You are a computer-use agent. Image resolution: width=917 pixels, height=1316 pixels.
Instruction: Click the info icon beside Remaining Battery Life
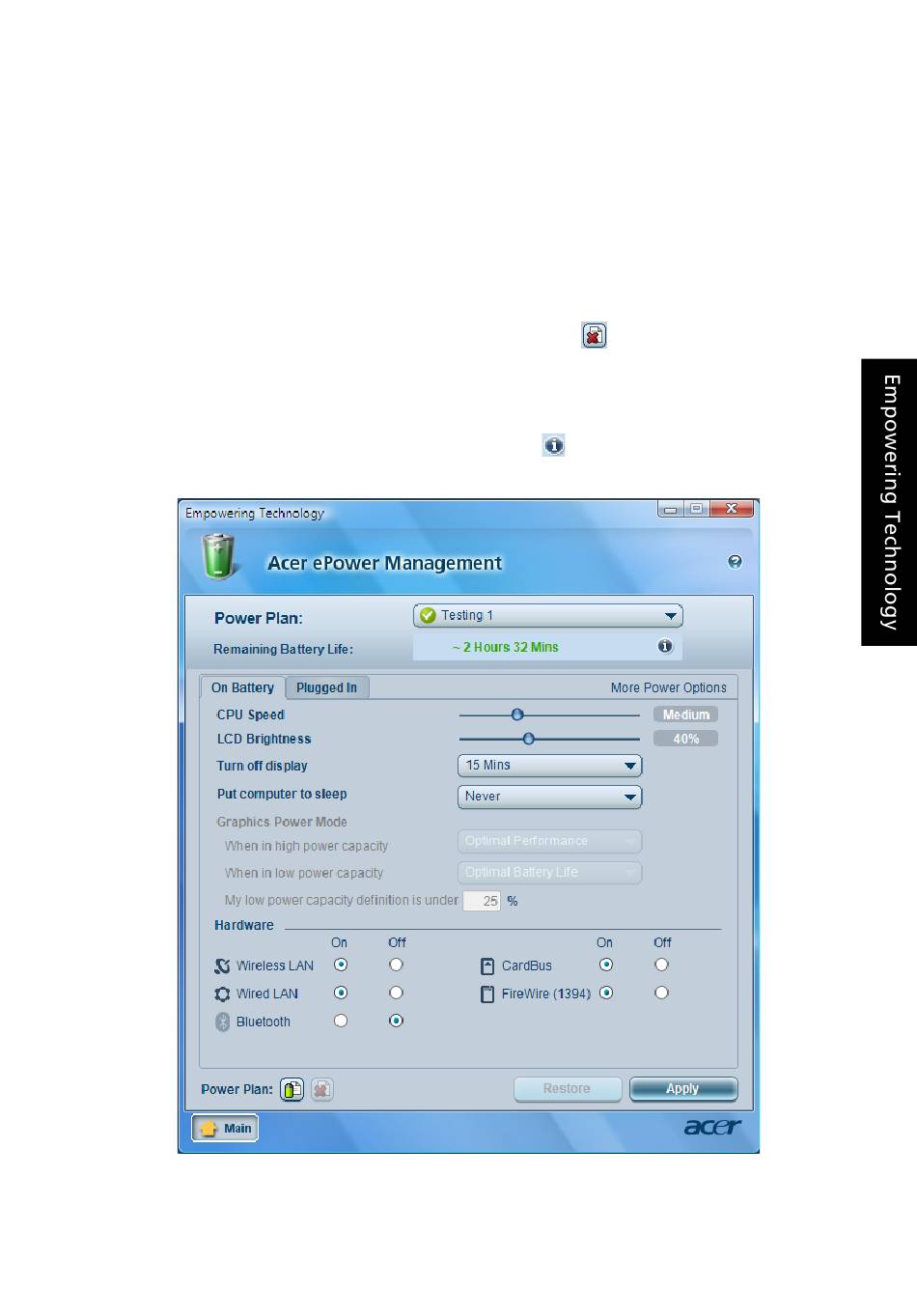(665, 646)
